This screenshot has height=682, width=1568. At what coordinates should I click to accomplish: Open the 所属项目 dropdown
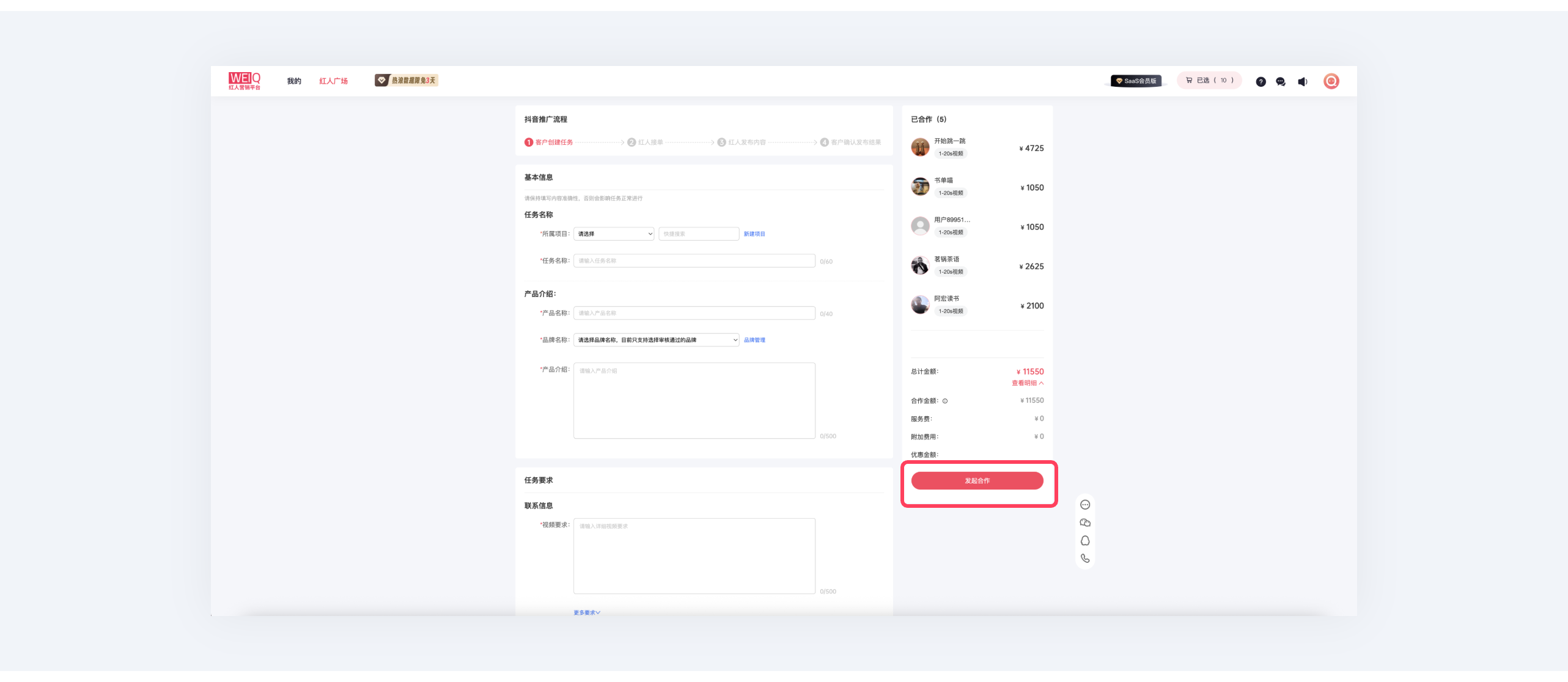tap(614, 233)
